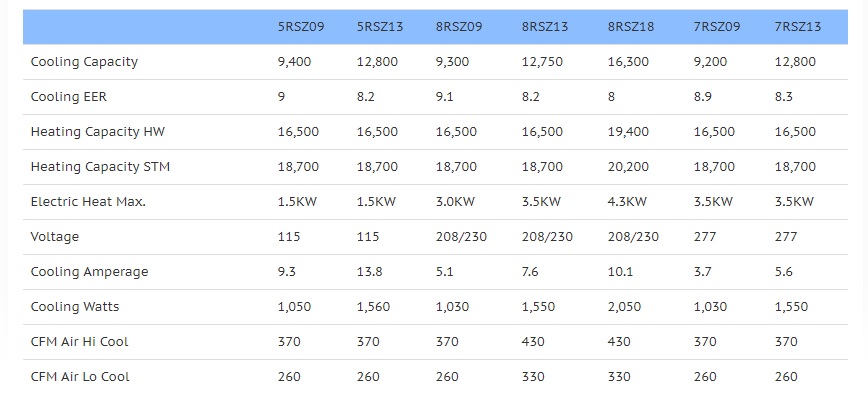
Task: Click the Cooling Amperage row label
Action: [90, 272]
